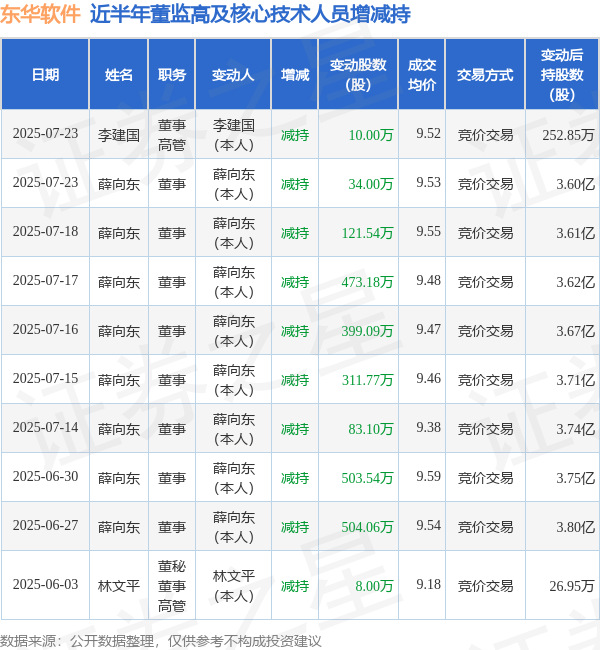Viewport: 600px width, 650px height.
Task: Select the date 2025-07-16
Action: 46,329
